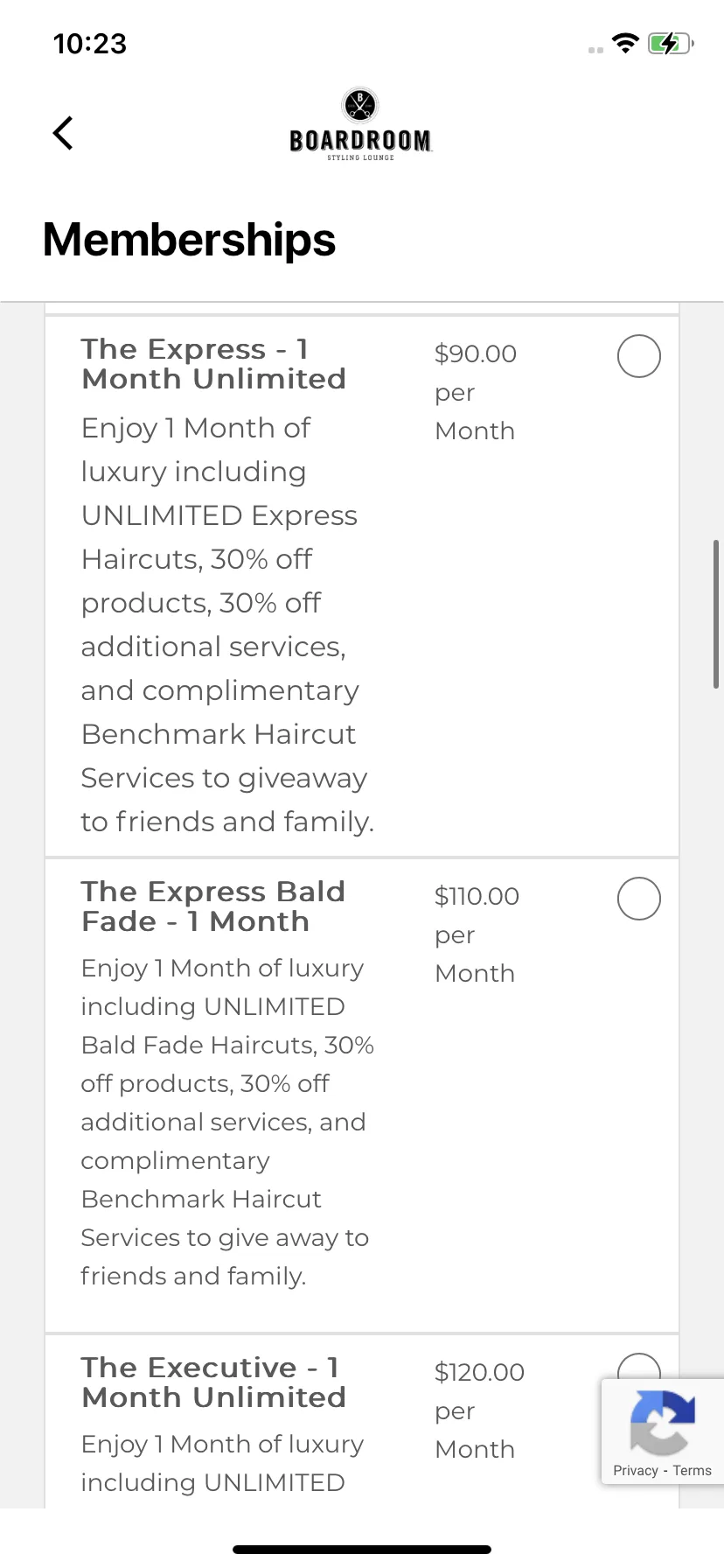Tap the $120.00 per Month price
This screenshot has height=1568, width=724.
(x=480, y=1410)
